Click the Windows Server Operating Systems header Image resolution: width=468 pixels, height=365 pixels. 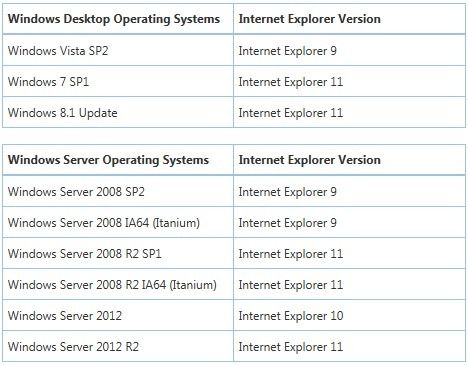(x=108, y=160)
